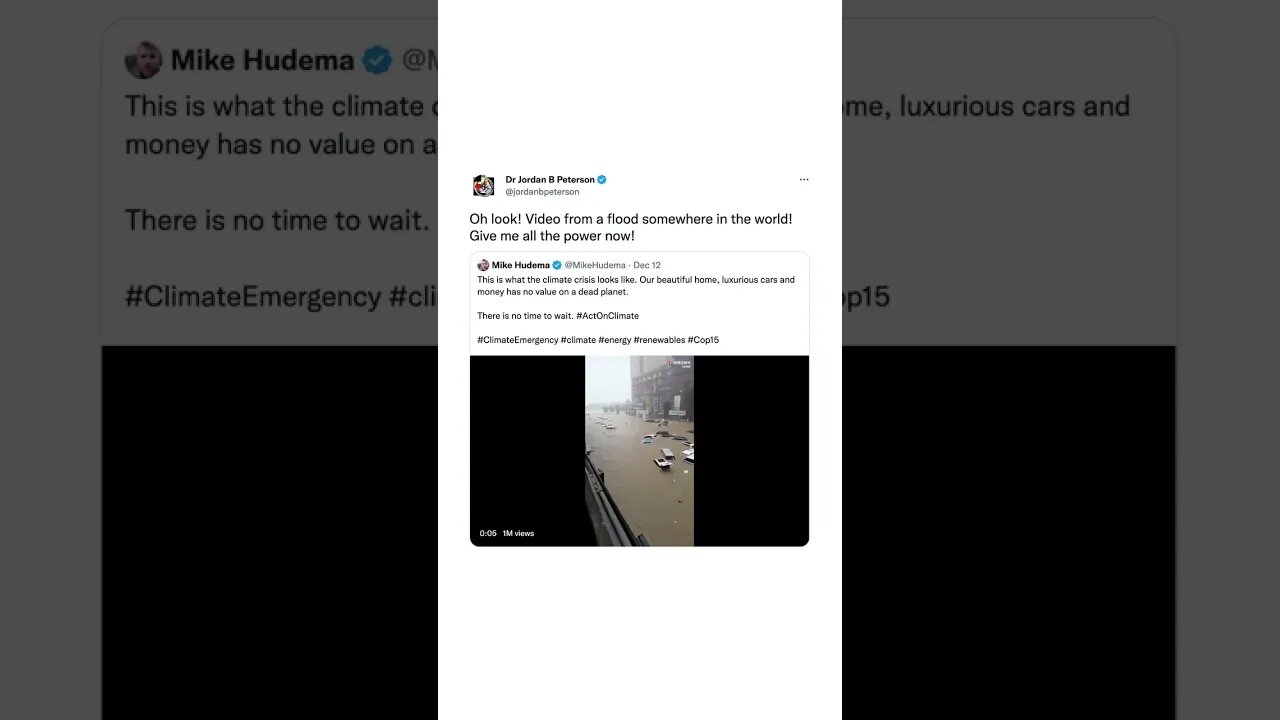
Task: Click the large blurred Mike Hudema avatar
Action: coord(143,60)
